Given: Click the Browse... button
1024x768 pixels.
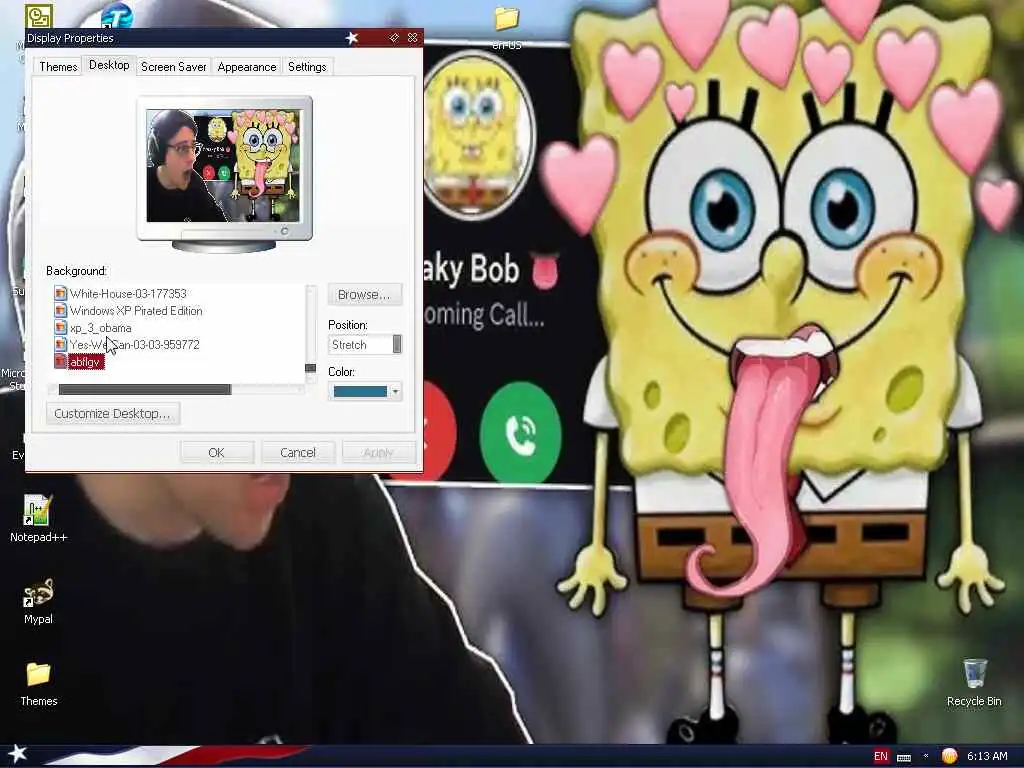Looking at the screenshot, I should pos(364,295).
